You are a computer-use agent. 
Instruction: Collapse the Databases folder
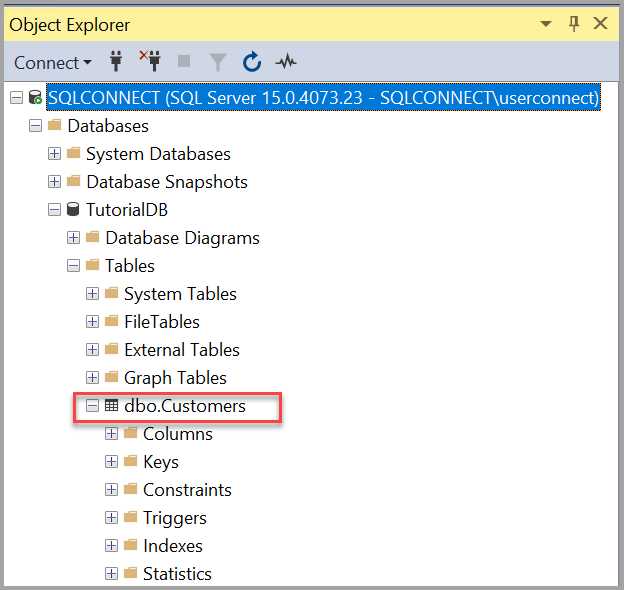tap(35, 126)
